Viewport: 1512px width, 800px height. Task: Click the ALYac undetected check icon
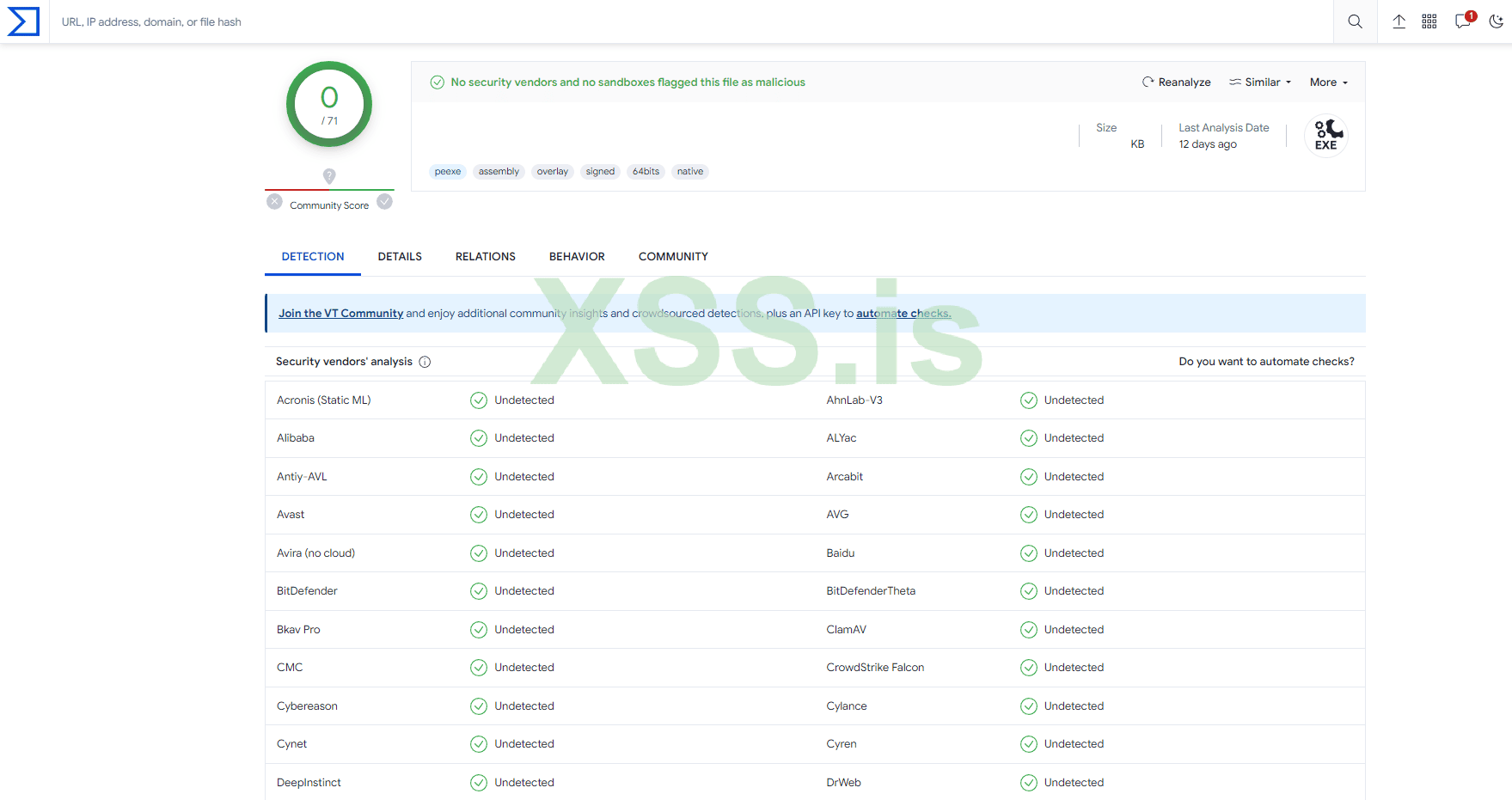click(x=1029, y=438)
